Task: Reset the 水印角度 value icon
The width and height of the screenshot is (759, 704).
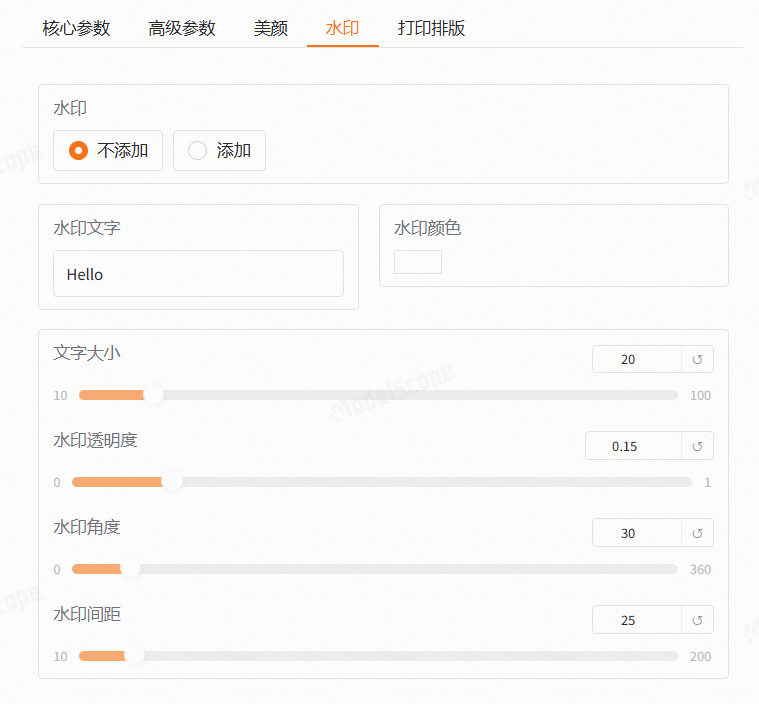Action: (x=697, y=533)
